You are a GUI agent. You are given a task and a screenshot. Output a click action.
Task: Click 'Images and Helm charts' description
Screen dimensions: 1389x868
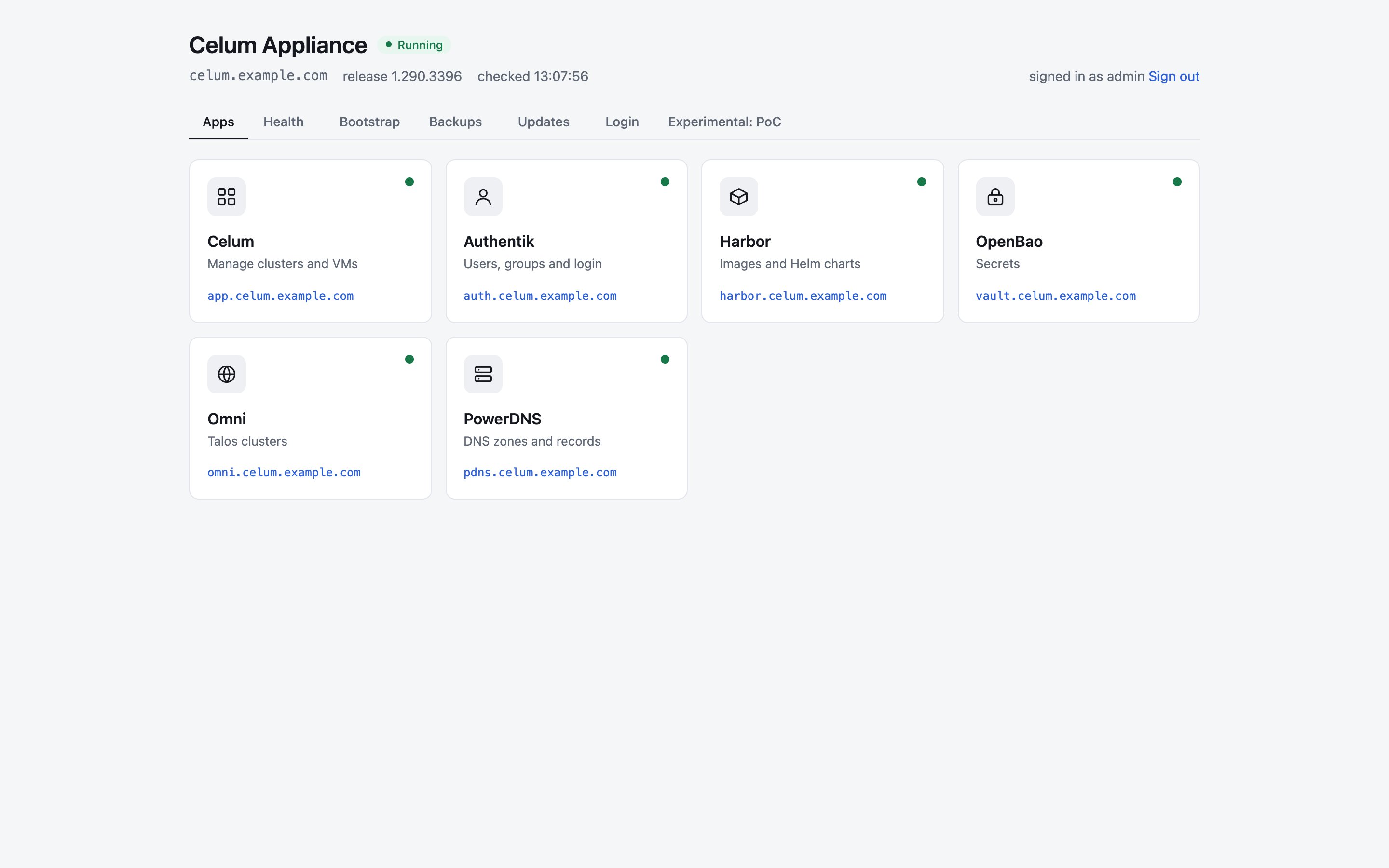(790, 264)
